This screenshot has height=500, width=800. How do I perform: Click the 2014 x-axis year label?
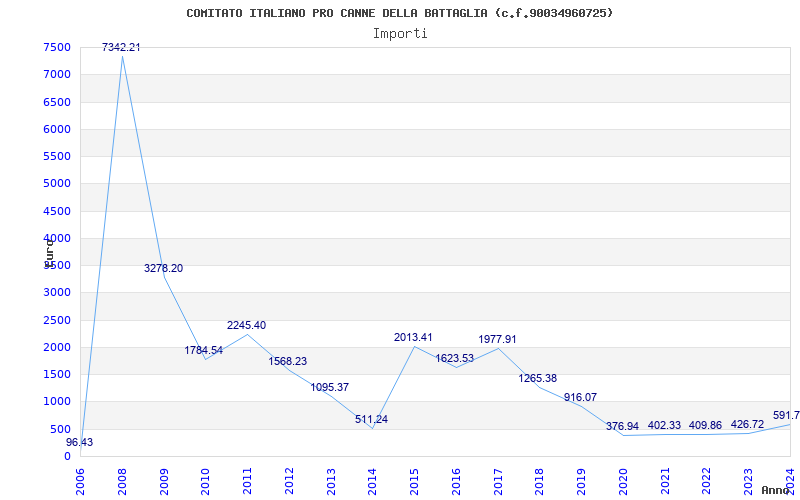pos(372,482)
